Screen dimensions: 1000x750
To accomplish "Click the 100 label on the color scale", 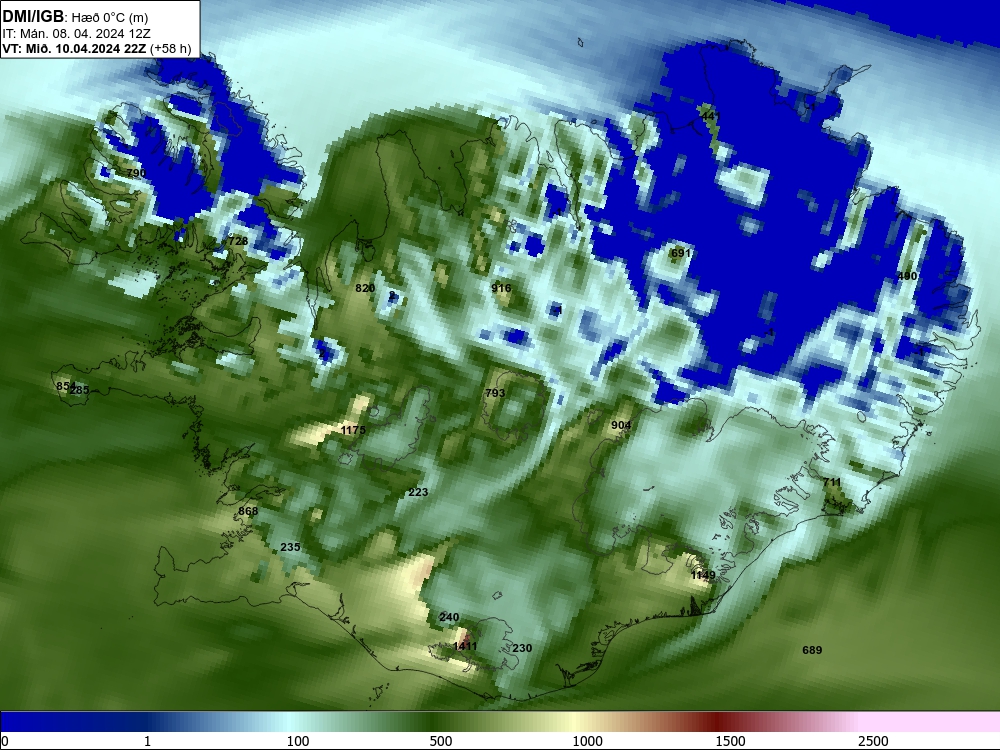I will [x=298, y=741].
